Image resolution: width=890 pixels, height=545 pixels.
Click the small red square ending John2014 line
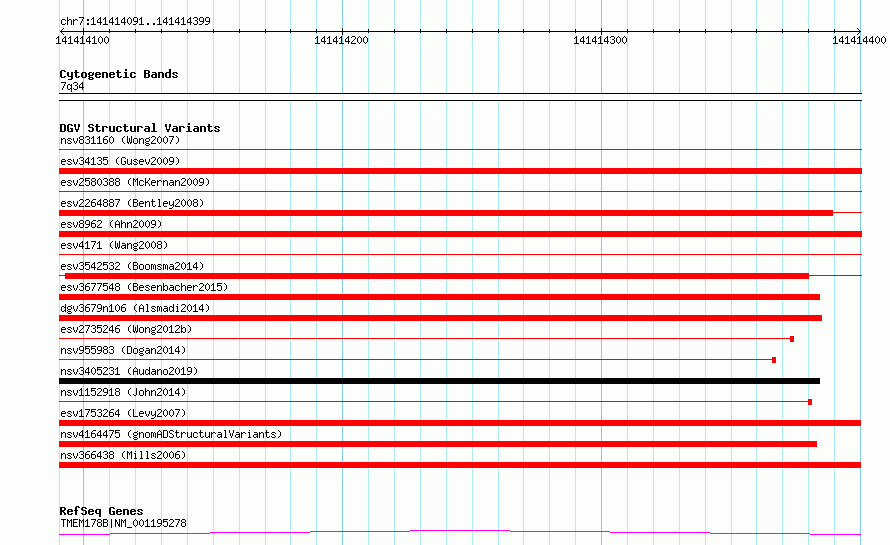(810, 402)
